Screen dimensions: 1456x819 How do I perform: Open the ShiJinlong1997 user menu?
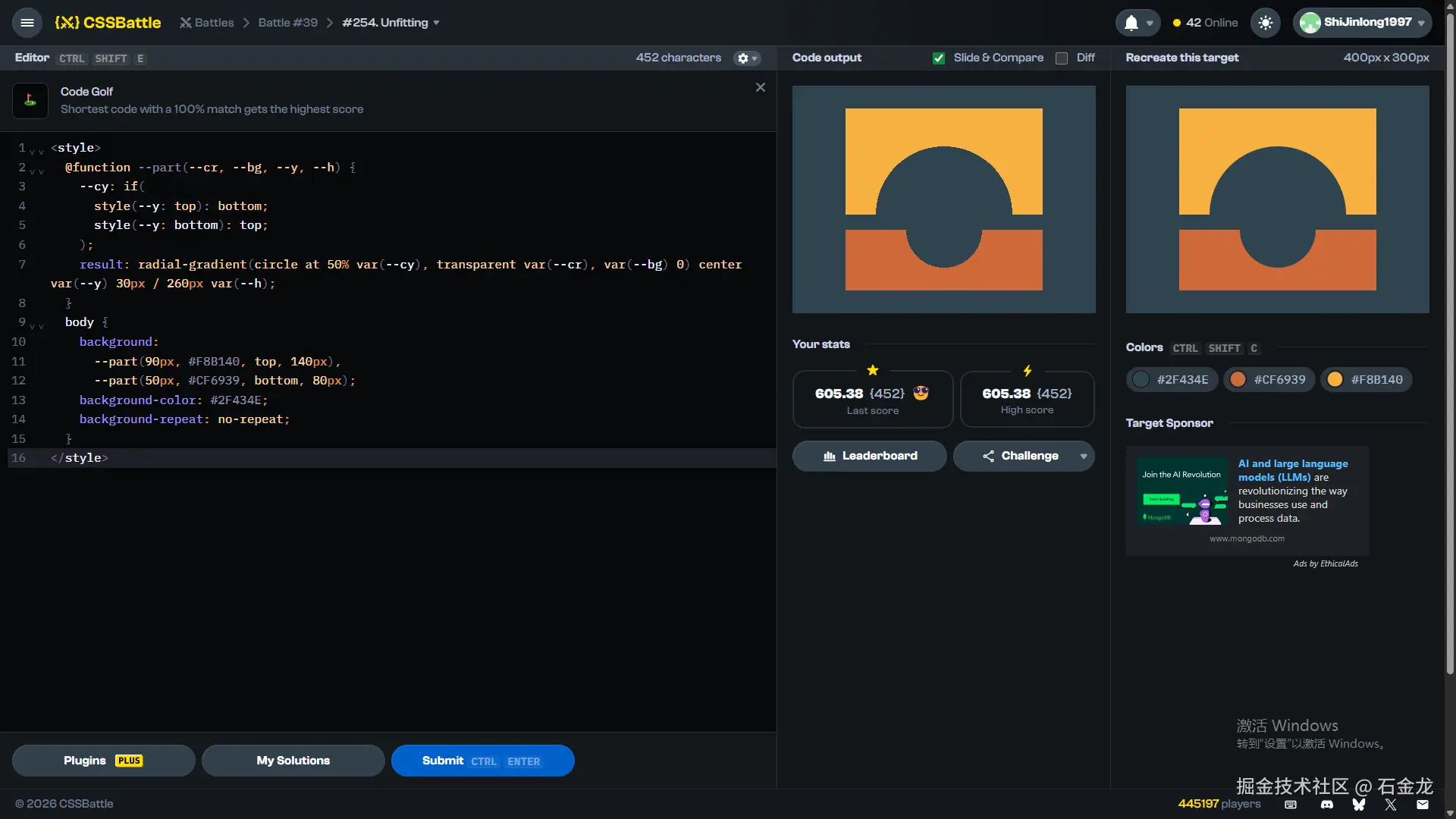[x=1362, y=23]
